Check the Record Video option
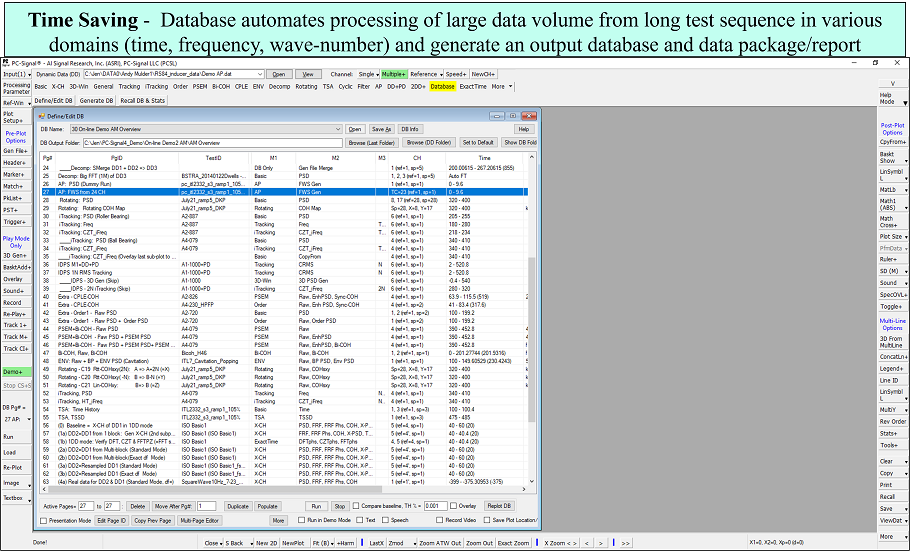This screenshot has width=910, height=551. coord(441,520)
